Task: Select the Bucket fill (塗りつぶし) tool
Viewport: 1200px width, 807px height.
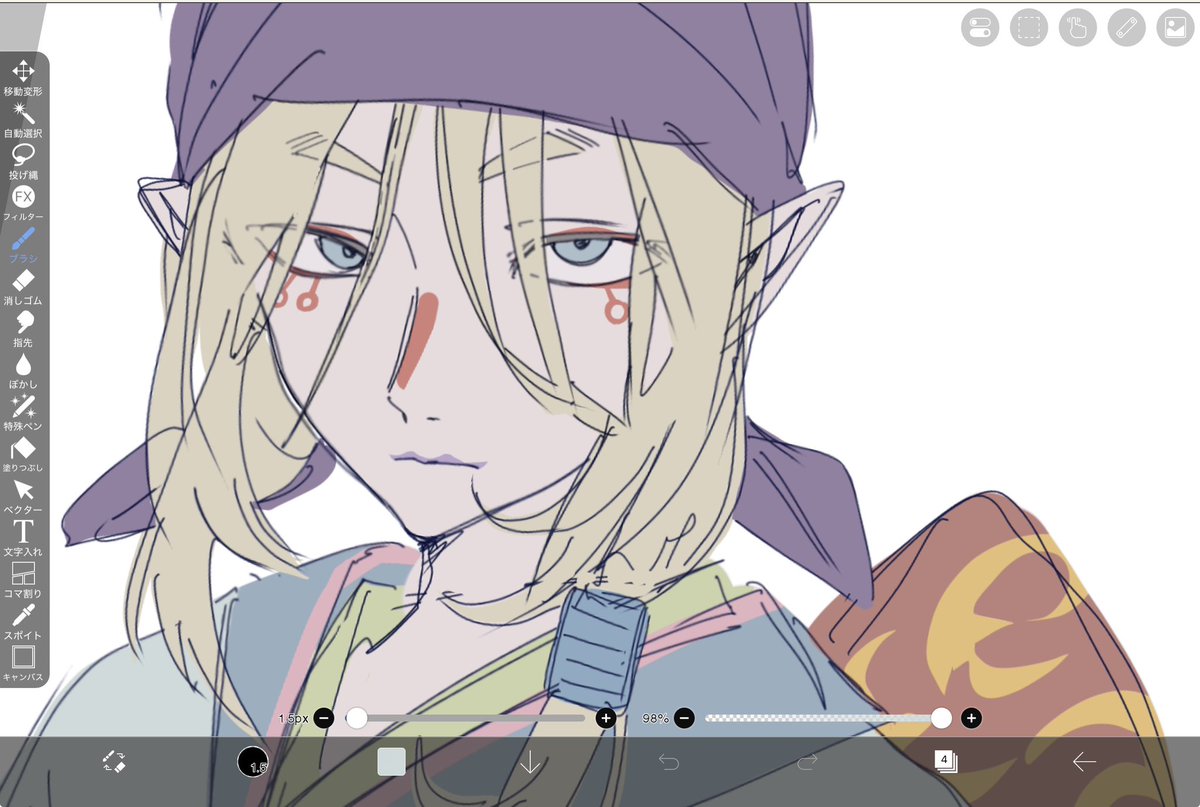Action: (x=24, y=455)
